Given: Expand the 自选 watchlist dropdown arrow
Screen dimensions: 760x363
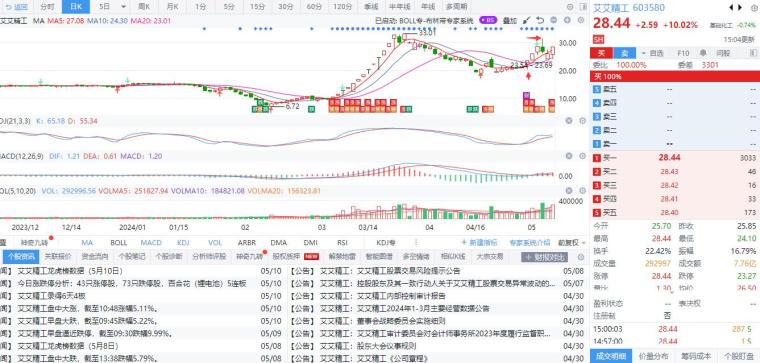Looking at the screenshot, I should (644, 53).
